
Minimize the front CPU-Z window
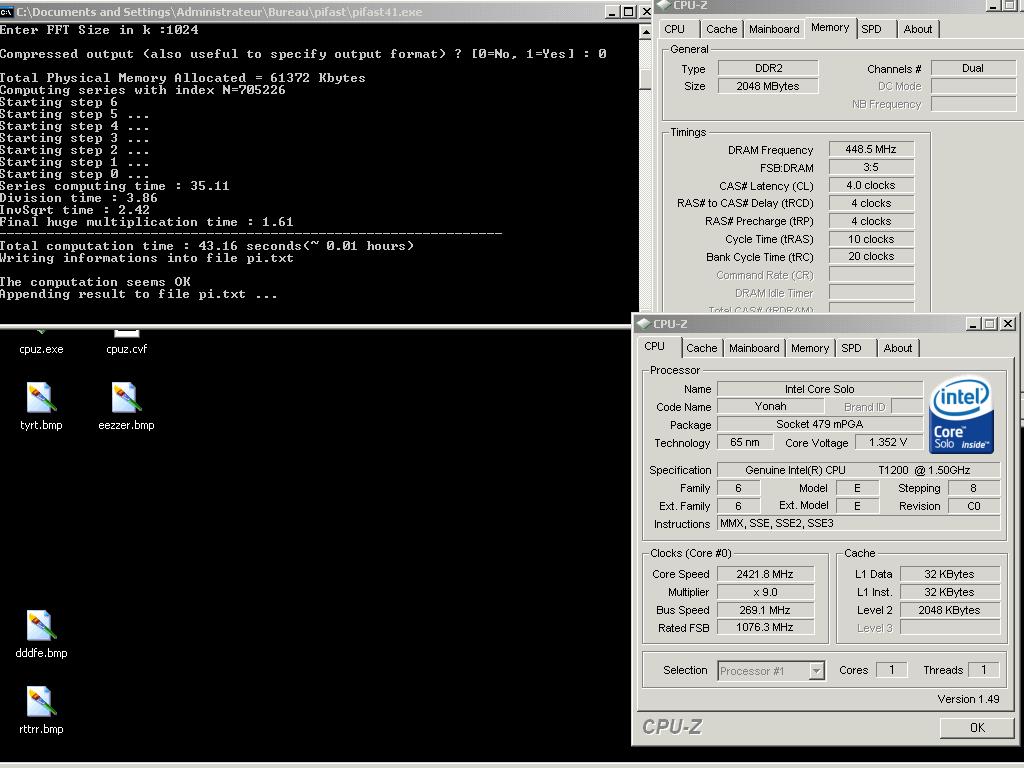973,323
